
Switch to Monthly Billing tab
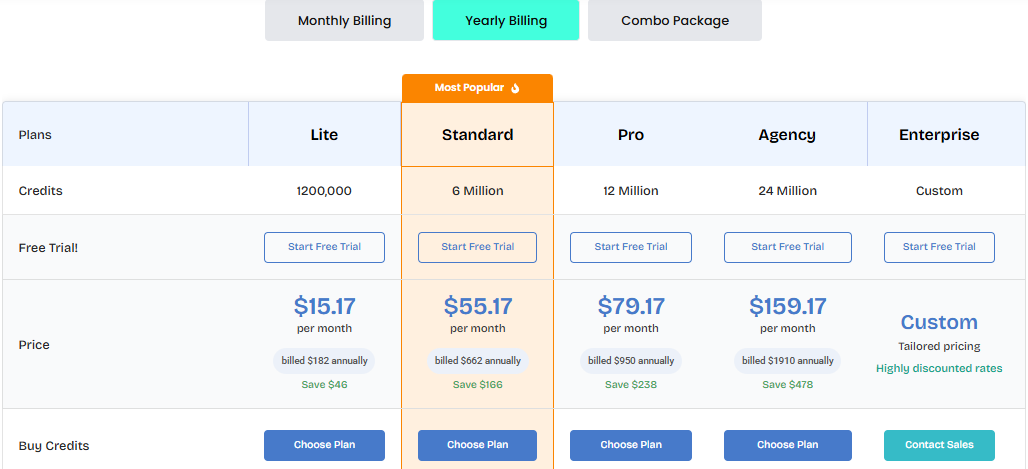[344, 20]
